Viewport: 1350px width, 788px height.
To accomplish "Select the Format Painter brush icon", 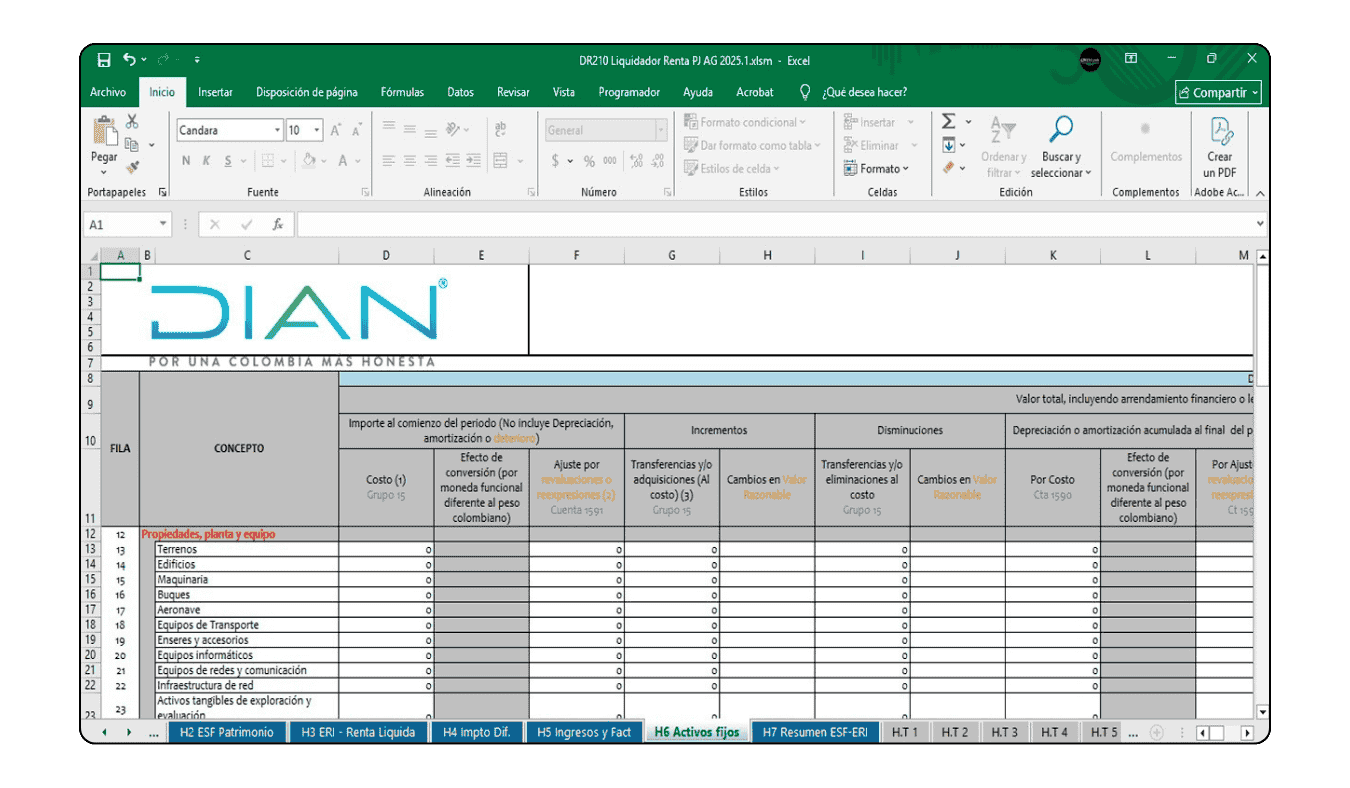I will click(132, 167).
